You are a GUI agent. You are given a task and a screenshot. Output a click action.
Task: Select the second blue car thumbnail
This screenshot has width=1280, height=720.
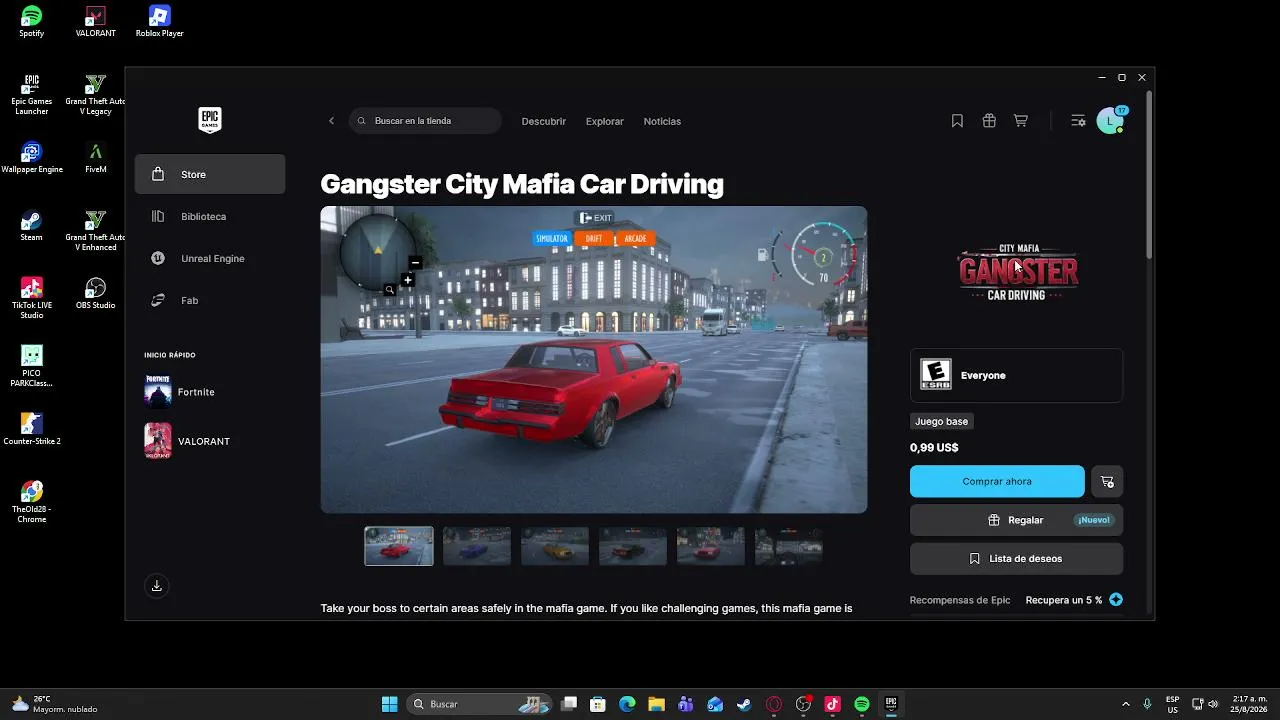pos(477,546)
